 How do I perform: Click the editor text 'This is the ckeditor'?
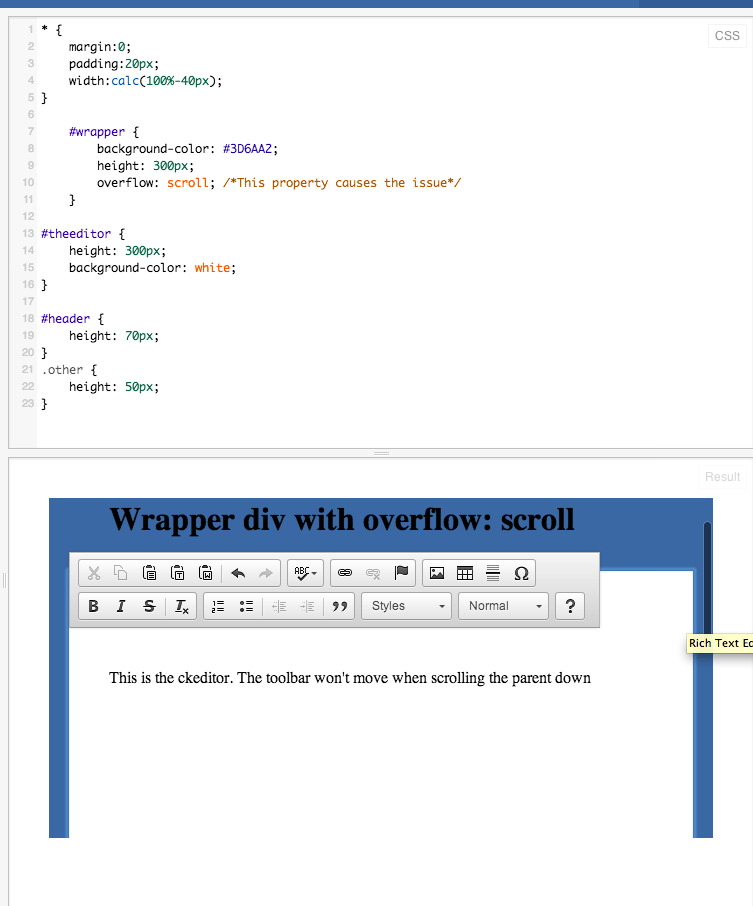[x=170, y=678]
